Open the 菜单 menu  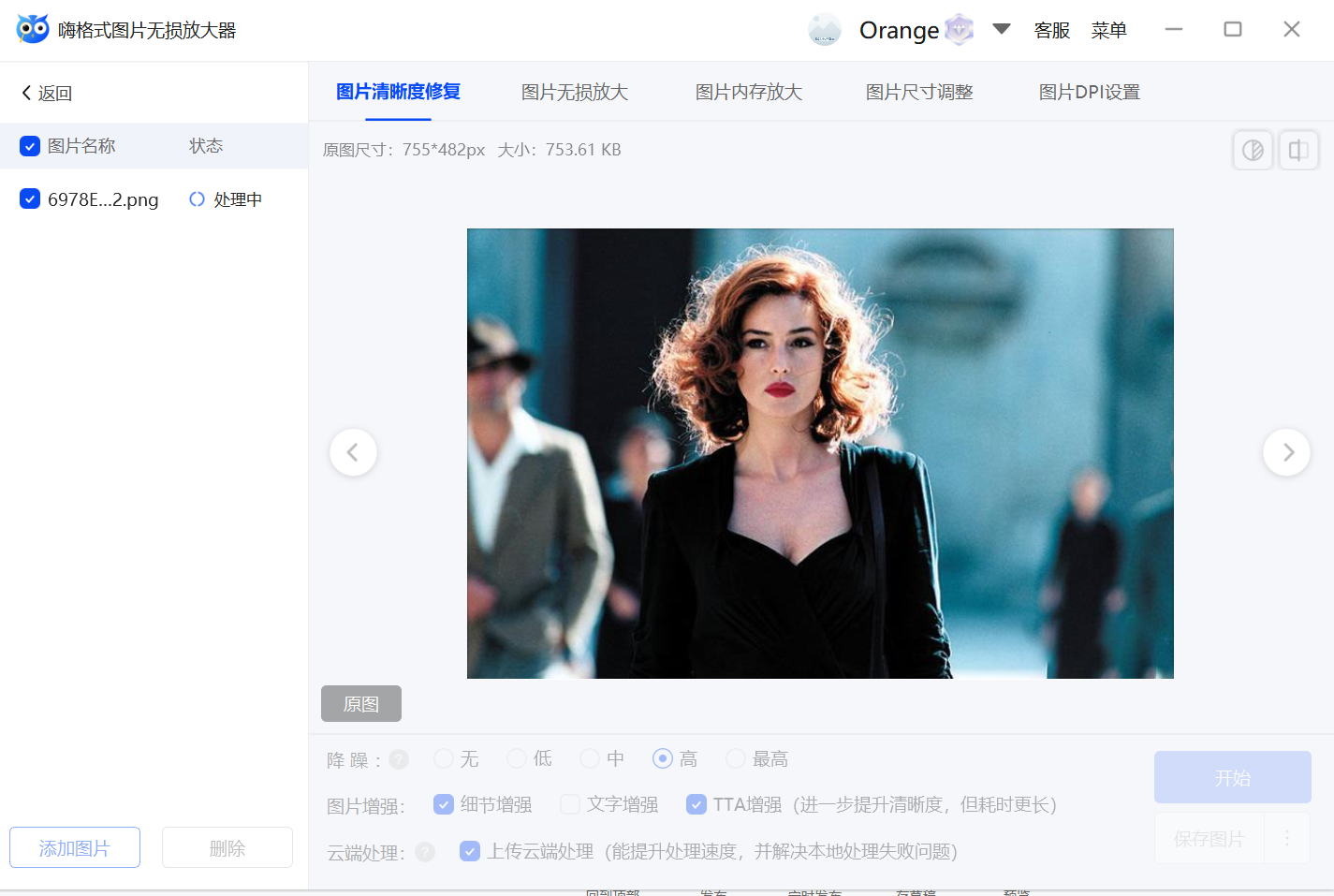pyautogui.click(x=1108, y=30)
